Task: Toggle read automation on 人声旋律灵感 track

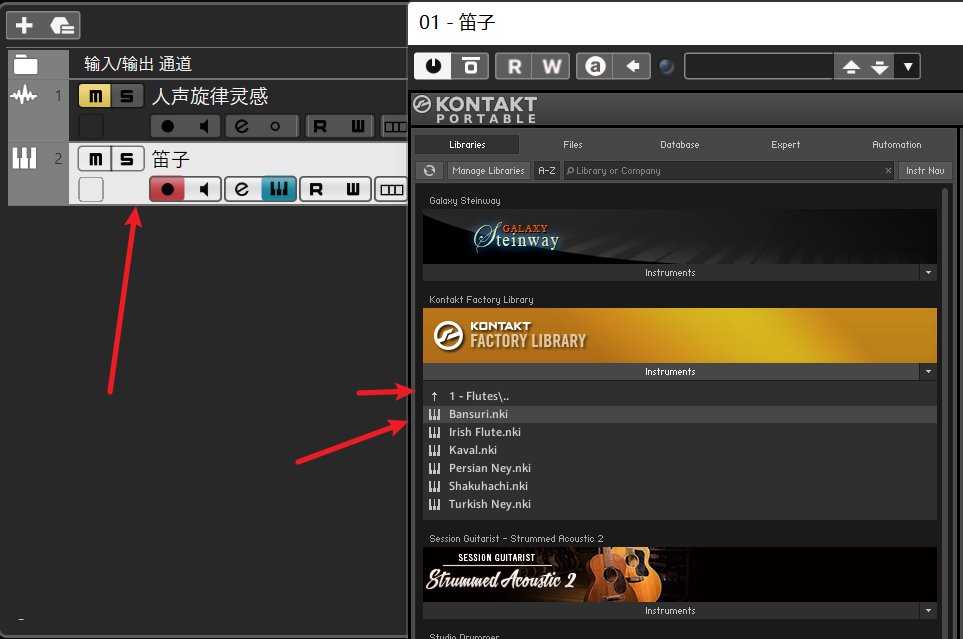Action: click(320, 127)
